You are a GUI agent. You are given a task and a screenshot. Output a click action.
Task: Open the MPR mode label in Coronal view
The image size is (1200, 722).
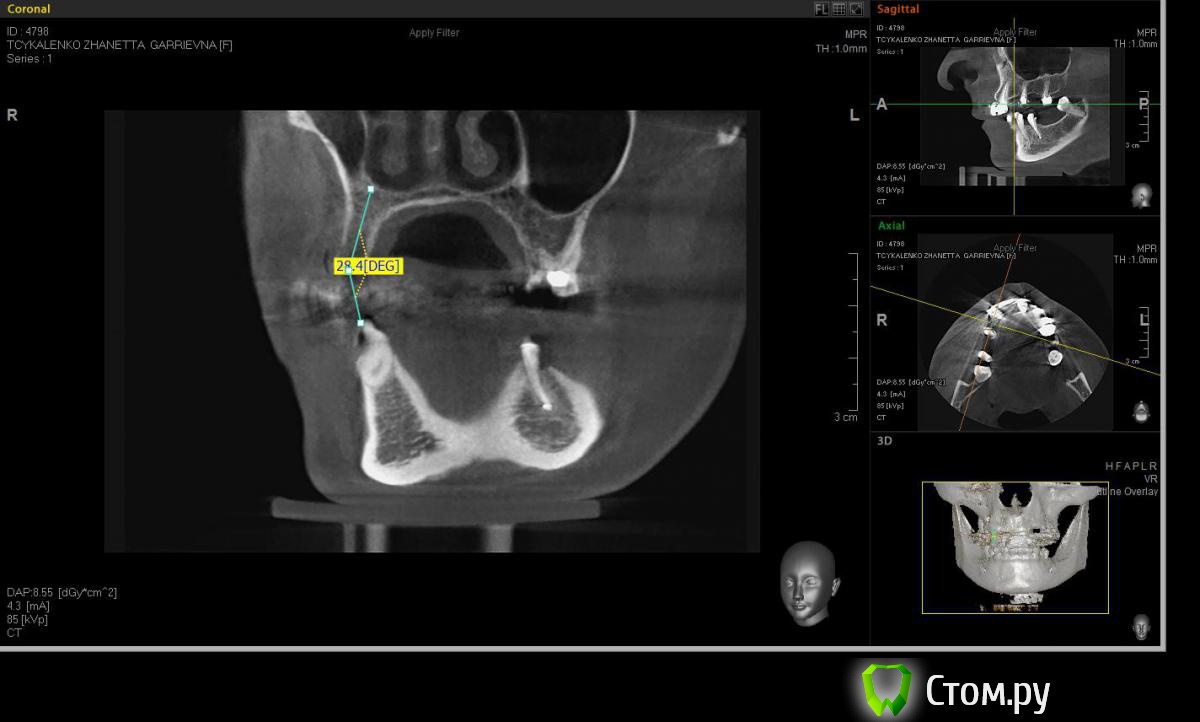(855, 34)
